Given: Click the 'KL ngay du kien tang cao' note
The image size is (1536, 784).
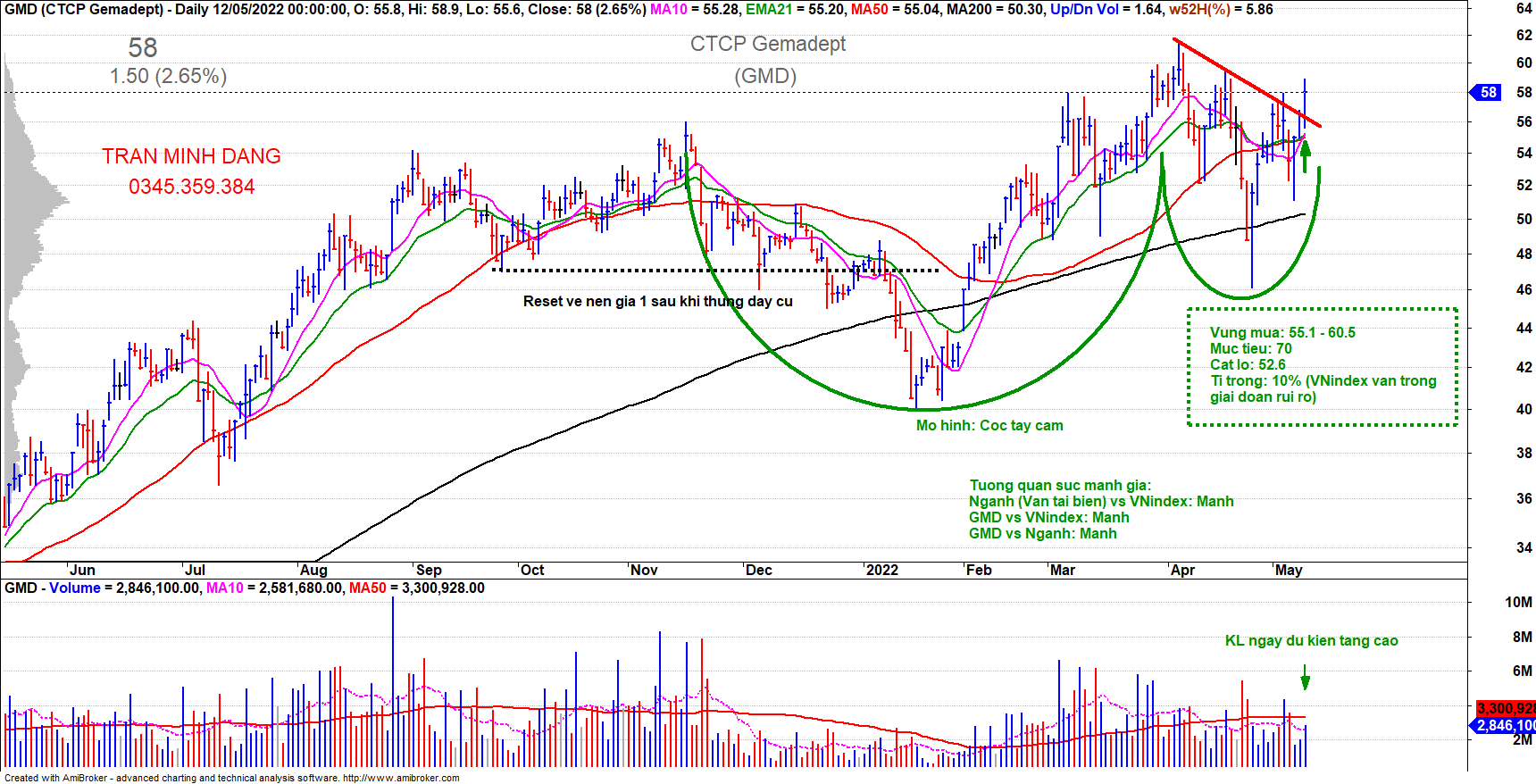Looking at the screenshot, I should [x=1311, y=640].
